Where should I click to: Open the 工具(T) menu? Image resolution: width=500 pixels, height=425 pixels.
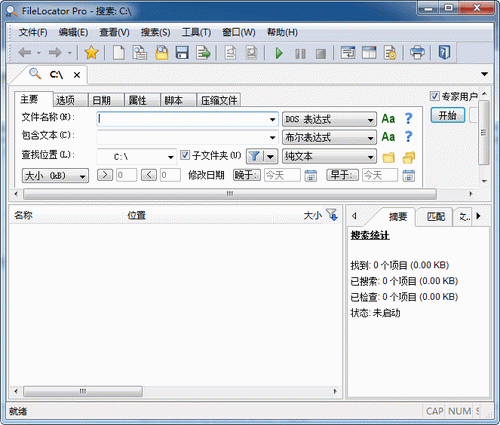click(196, 32)
